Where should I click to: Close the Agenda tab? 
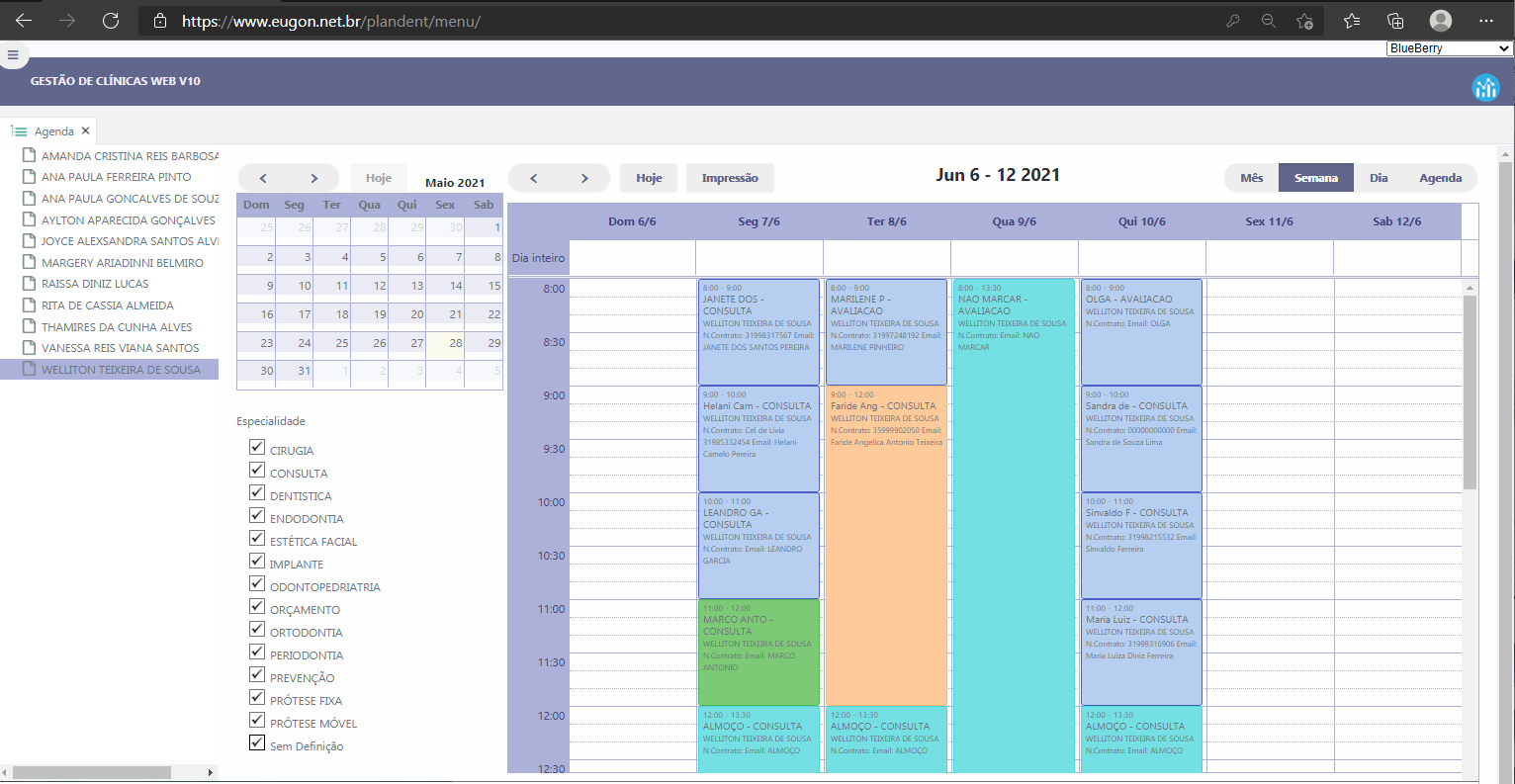point(86,131)
